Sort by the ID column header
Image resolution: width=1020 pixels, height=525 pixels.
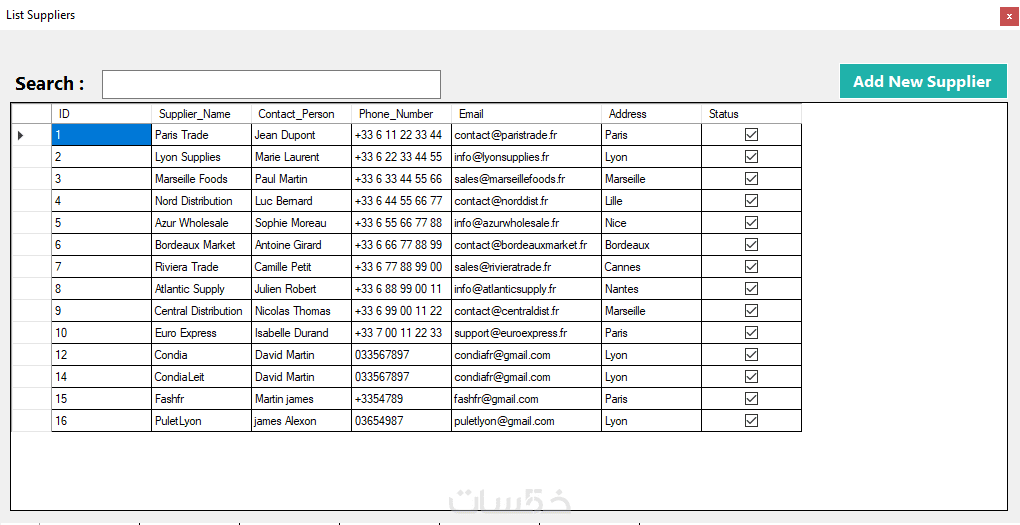[x=101, y=114]
